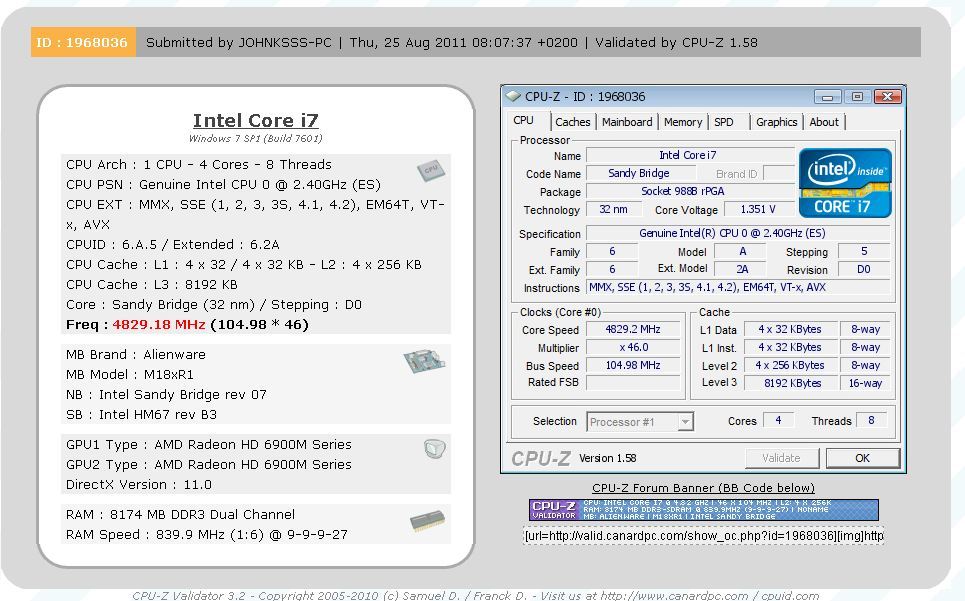965x601 pixels.
Task: Click the CPU chip icon beside CPU Arch
Action: click(431, 170)
